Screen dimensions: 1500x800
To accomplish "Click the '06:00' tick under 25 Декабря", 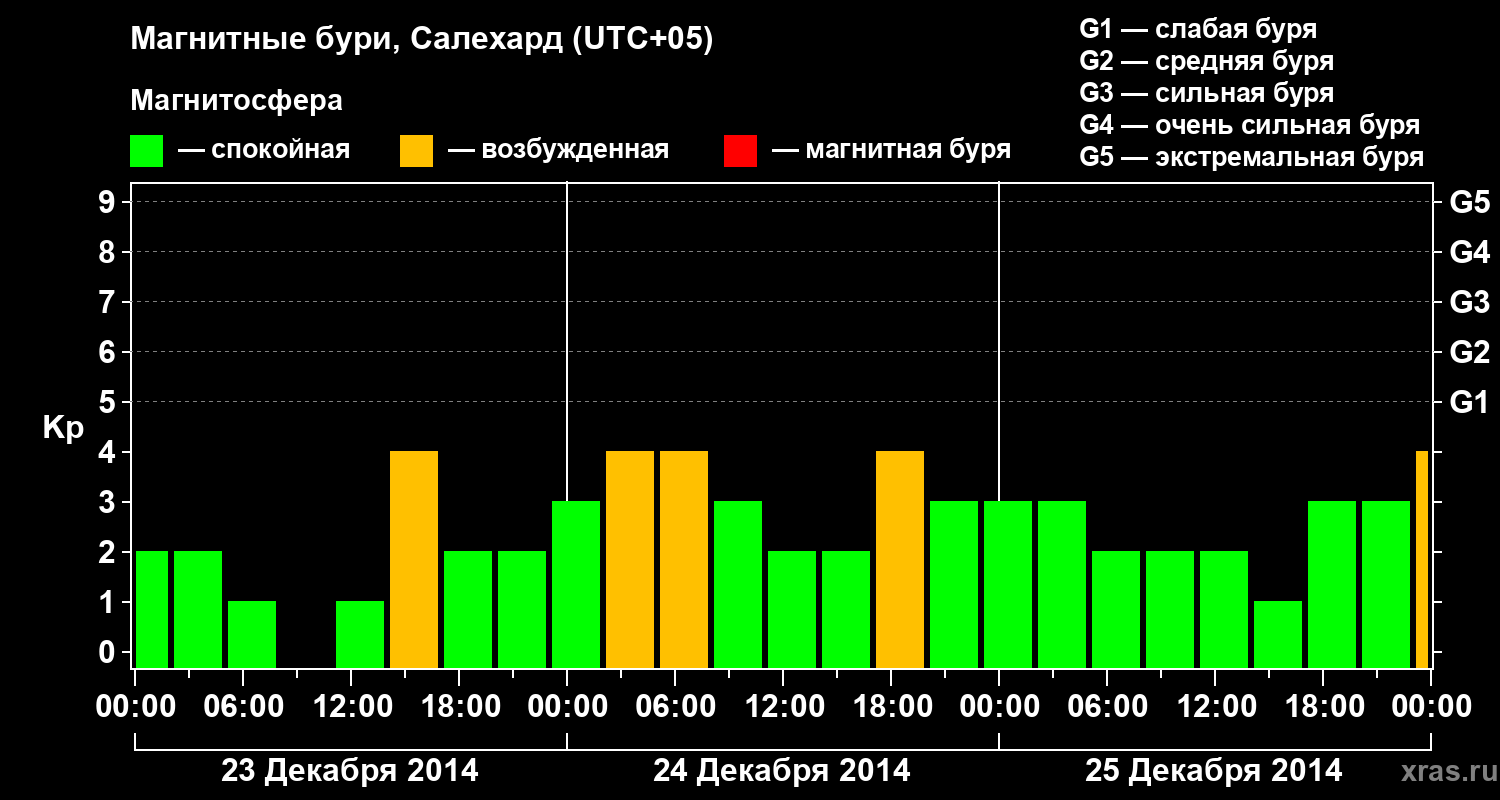I will (1107, 707).
